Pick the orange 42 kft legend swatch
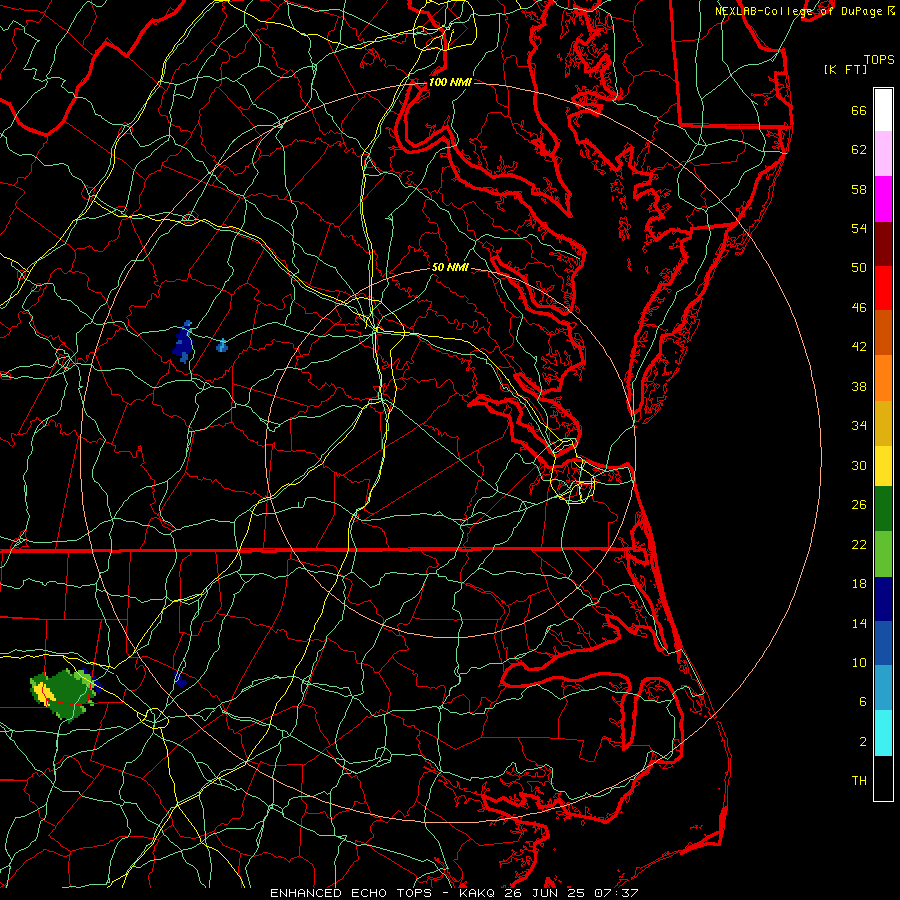The width and height of the screenshot is (900, 900). 883,378
